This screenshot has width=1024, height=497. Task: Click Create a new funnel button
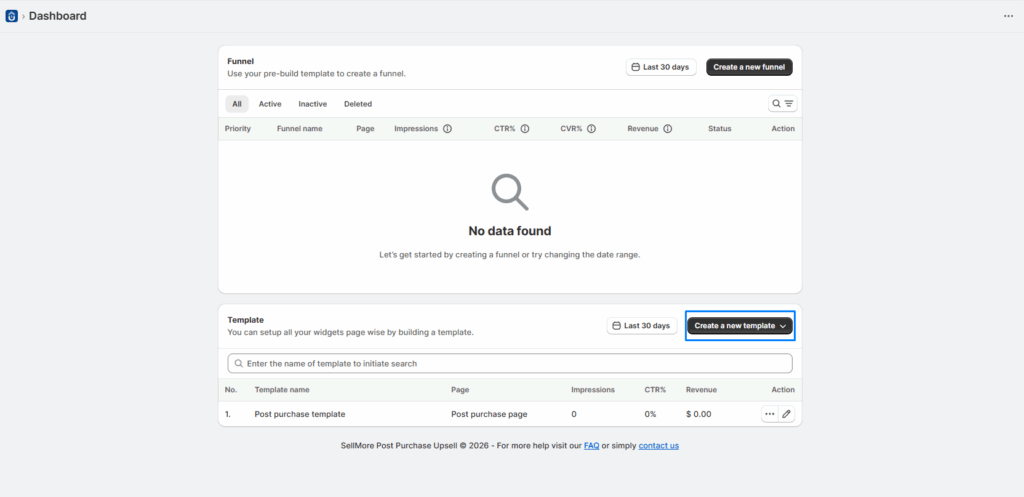point(749,67)
